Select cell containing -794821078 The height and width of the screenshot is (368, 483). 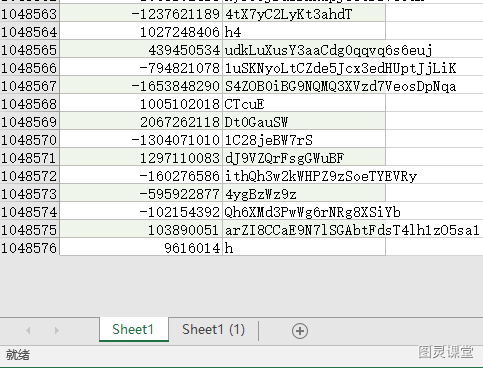141,68
